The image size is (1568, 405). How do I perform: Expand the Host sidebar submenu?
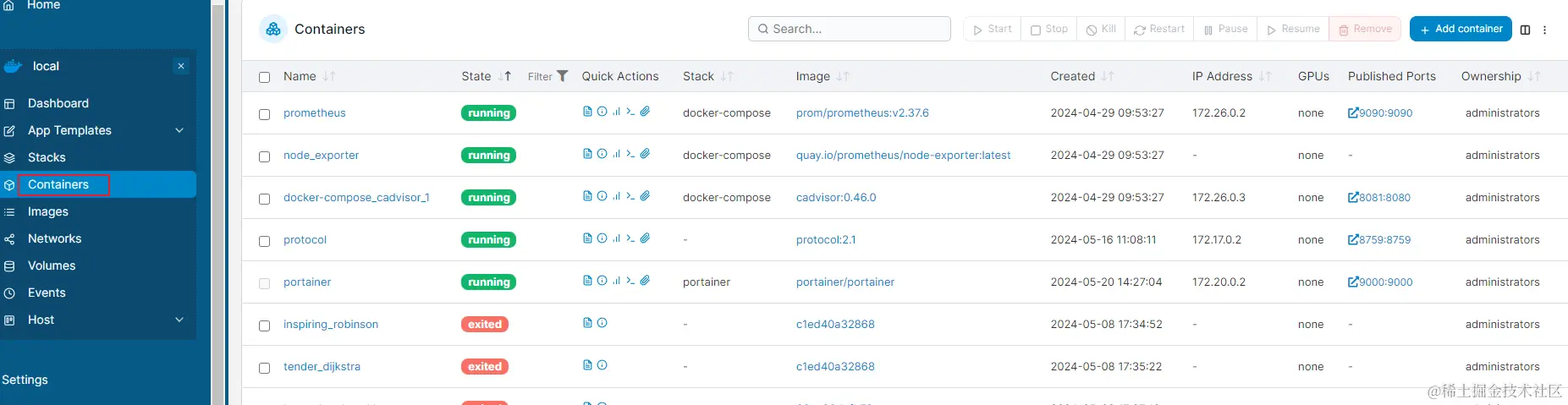tap(179, 320)
